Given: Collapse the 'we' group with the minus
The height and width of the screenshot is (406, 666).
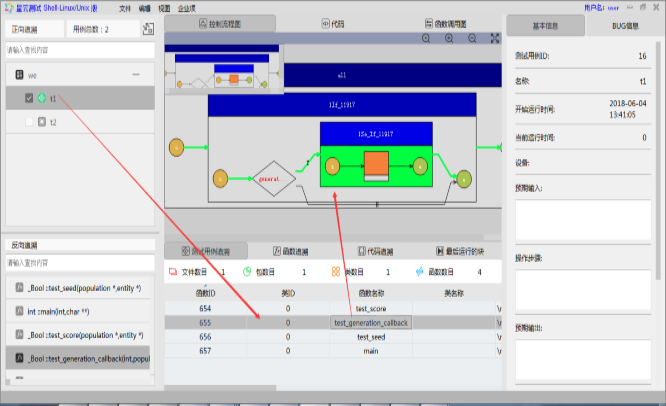Looking at the screenshot, I should coord(136,75).
